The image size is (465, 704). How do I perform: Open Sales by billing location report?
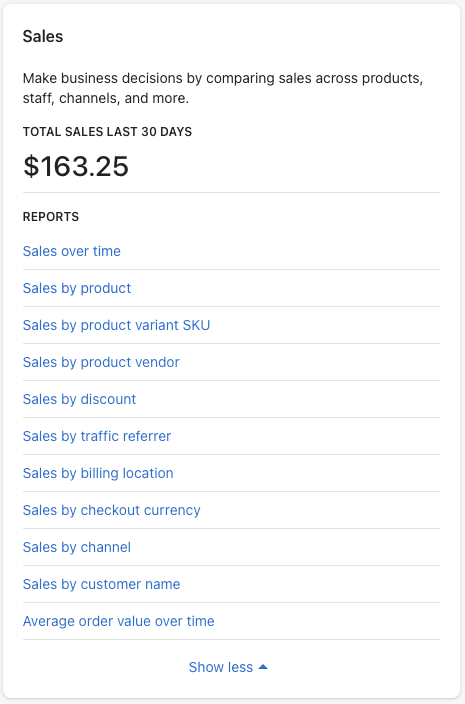click(98, 473)
